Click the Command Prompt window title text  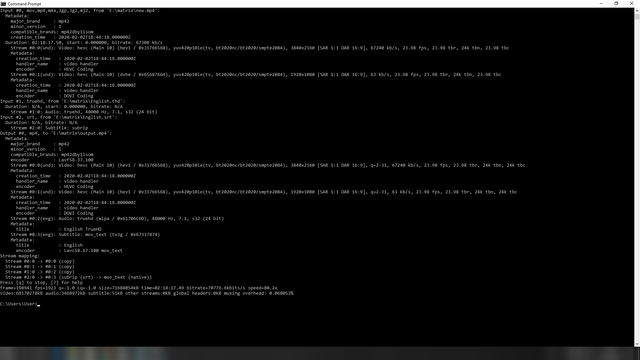pyautogui.click(x=24, y=4)
